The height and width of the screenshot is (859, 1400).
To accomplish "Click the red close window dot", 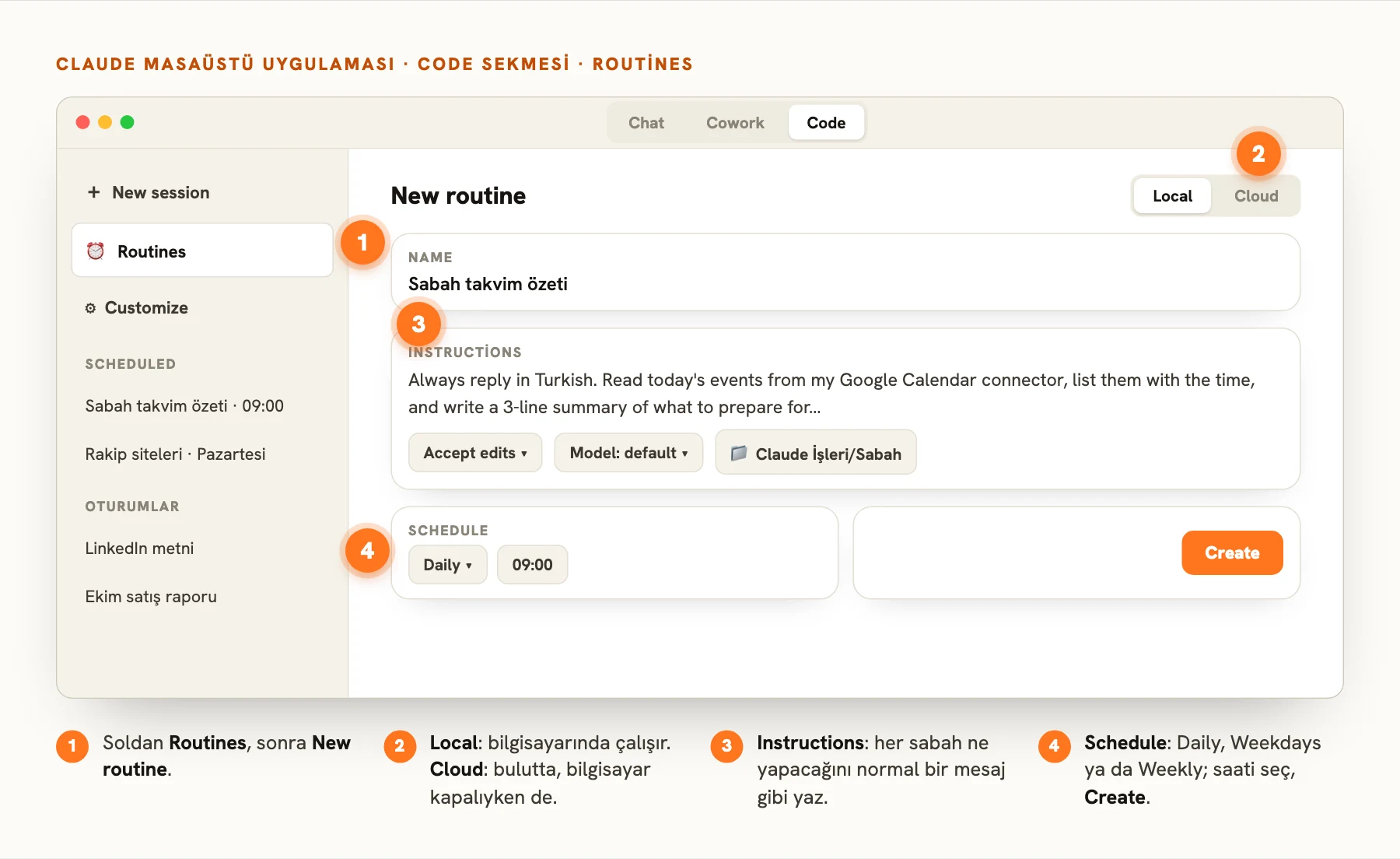I will (82, 122).
